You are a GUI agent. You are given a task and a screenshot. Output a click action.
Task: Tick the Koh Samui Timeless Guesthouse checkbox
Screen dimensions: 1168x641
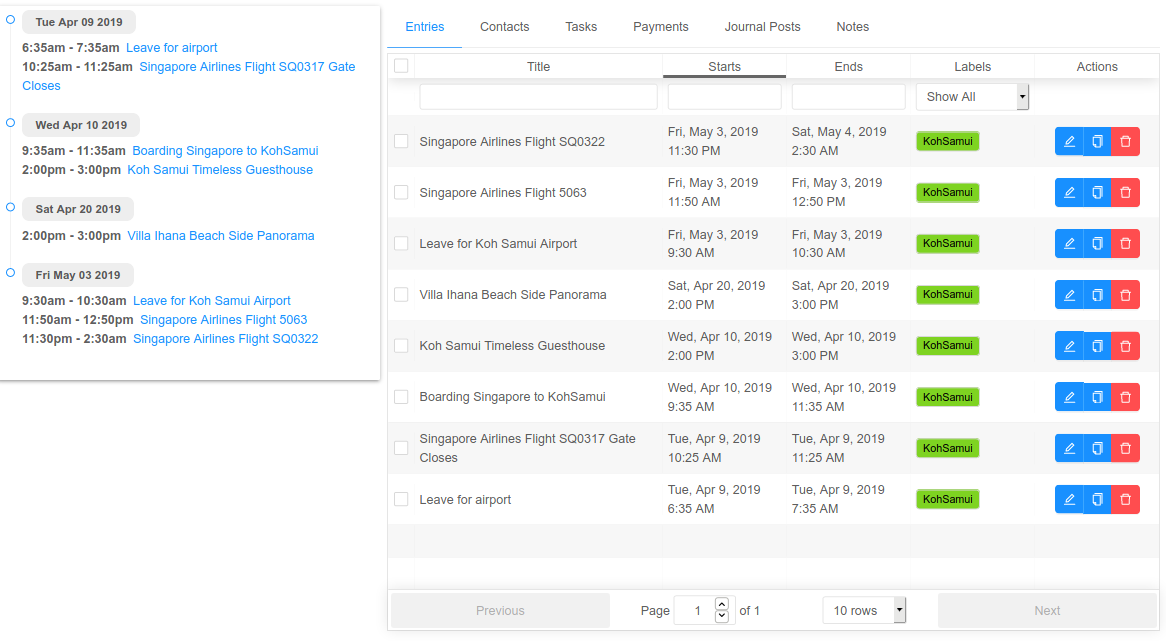click(x=401, y=346)
